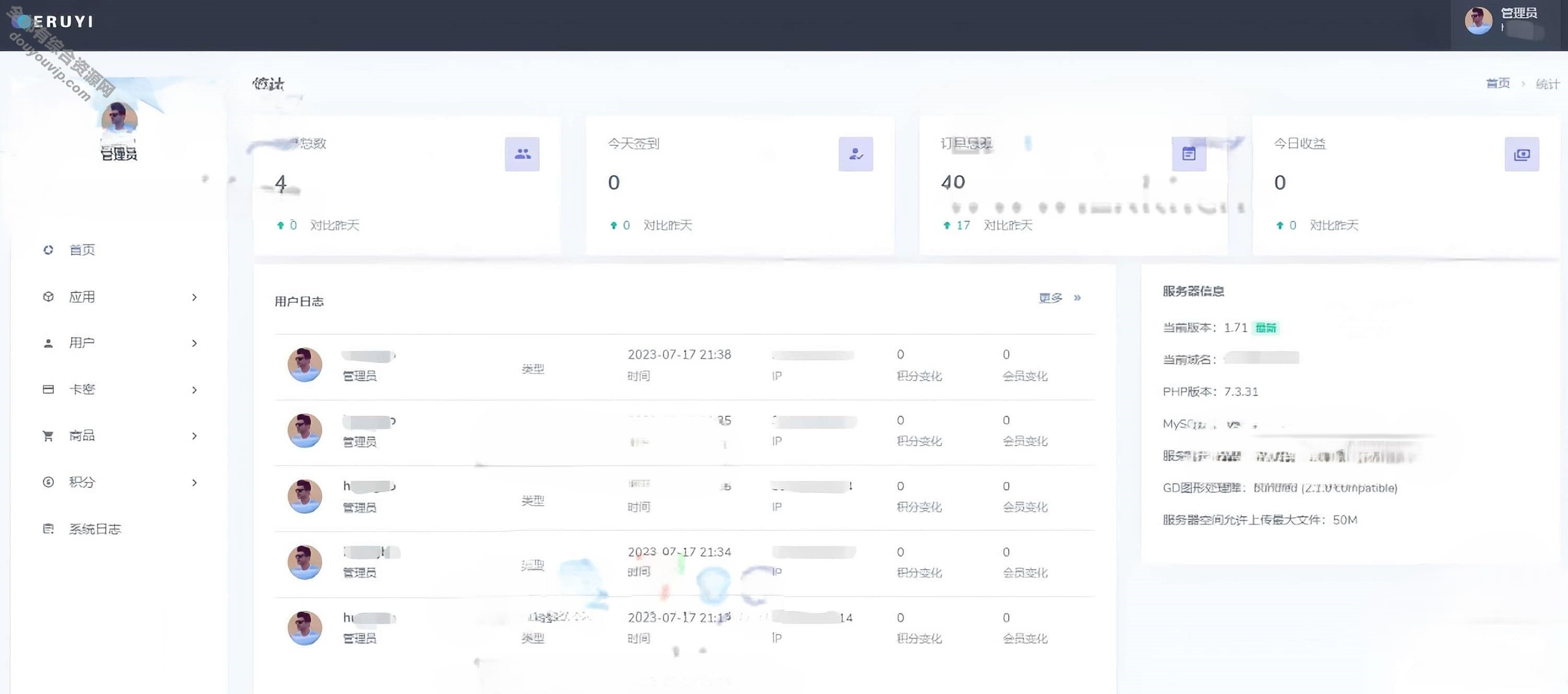Viewport: 1568px width, 694px height.
Task: Click the GD图形处理库 info line
Action: tap(1279, 488)
